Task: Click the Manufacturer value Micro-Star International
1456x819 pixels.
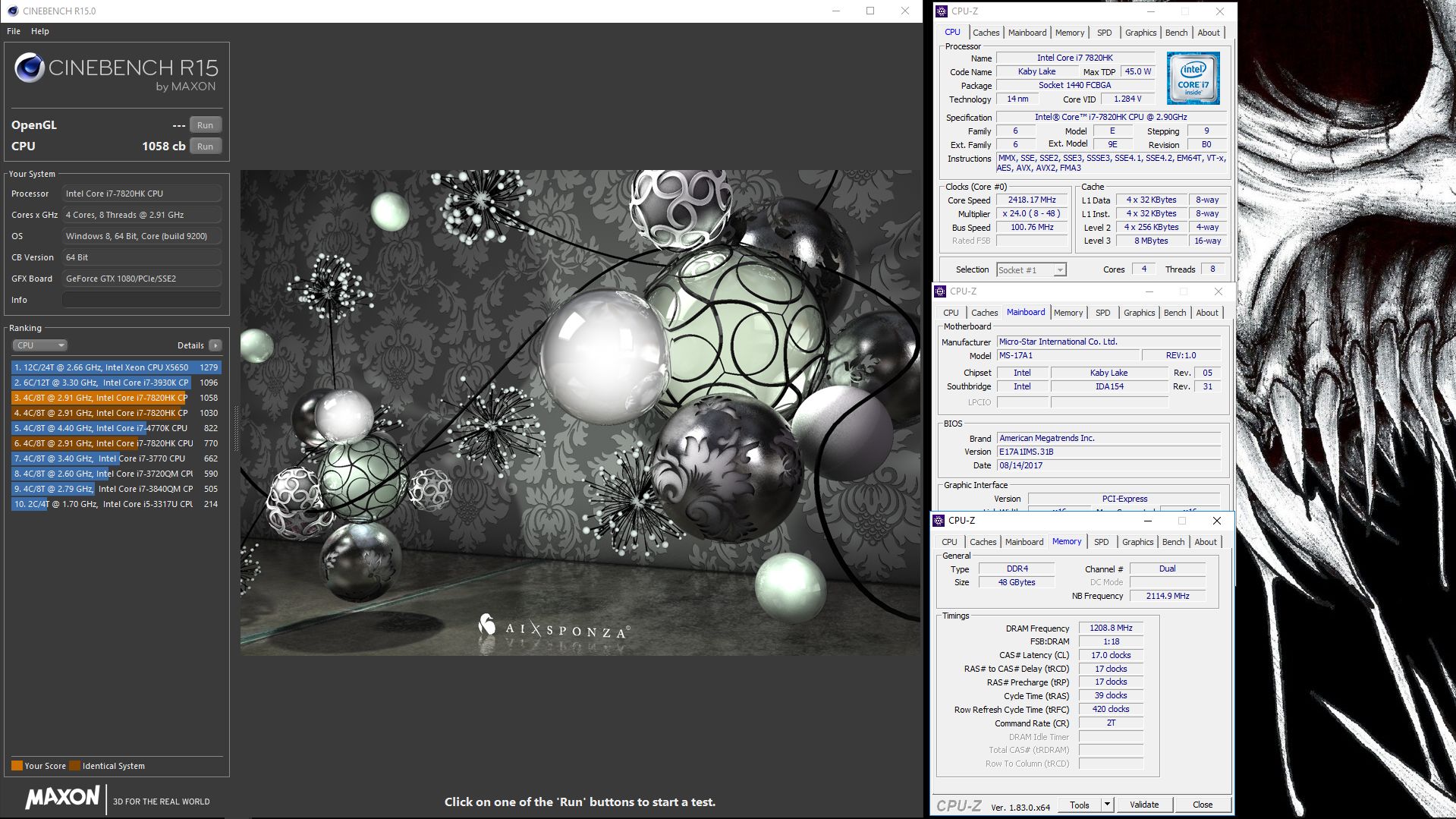Action: point(1109,342)
